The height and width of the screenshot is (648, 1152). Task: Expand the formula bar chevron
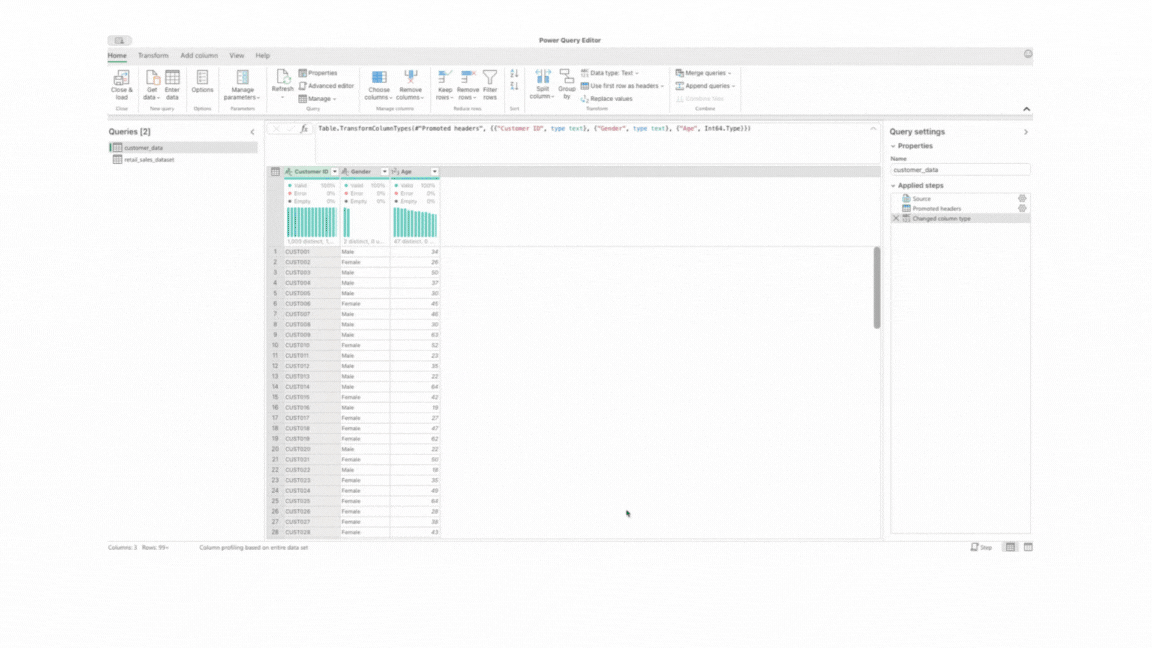(x=873, y=129)
